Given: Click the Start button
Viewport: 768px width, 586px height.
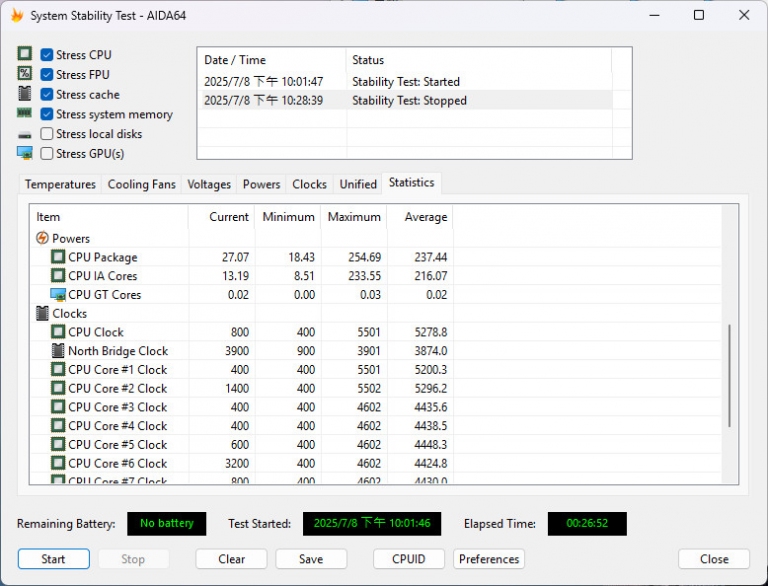Looking at the screenshot, I should click(53, 559).
